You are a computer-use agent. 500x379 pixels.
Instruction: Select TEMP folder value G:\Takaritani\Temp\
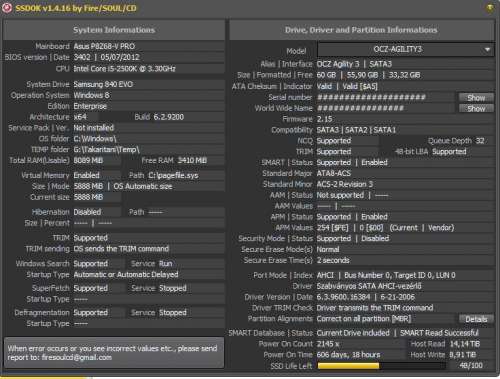pos(107,149)
